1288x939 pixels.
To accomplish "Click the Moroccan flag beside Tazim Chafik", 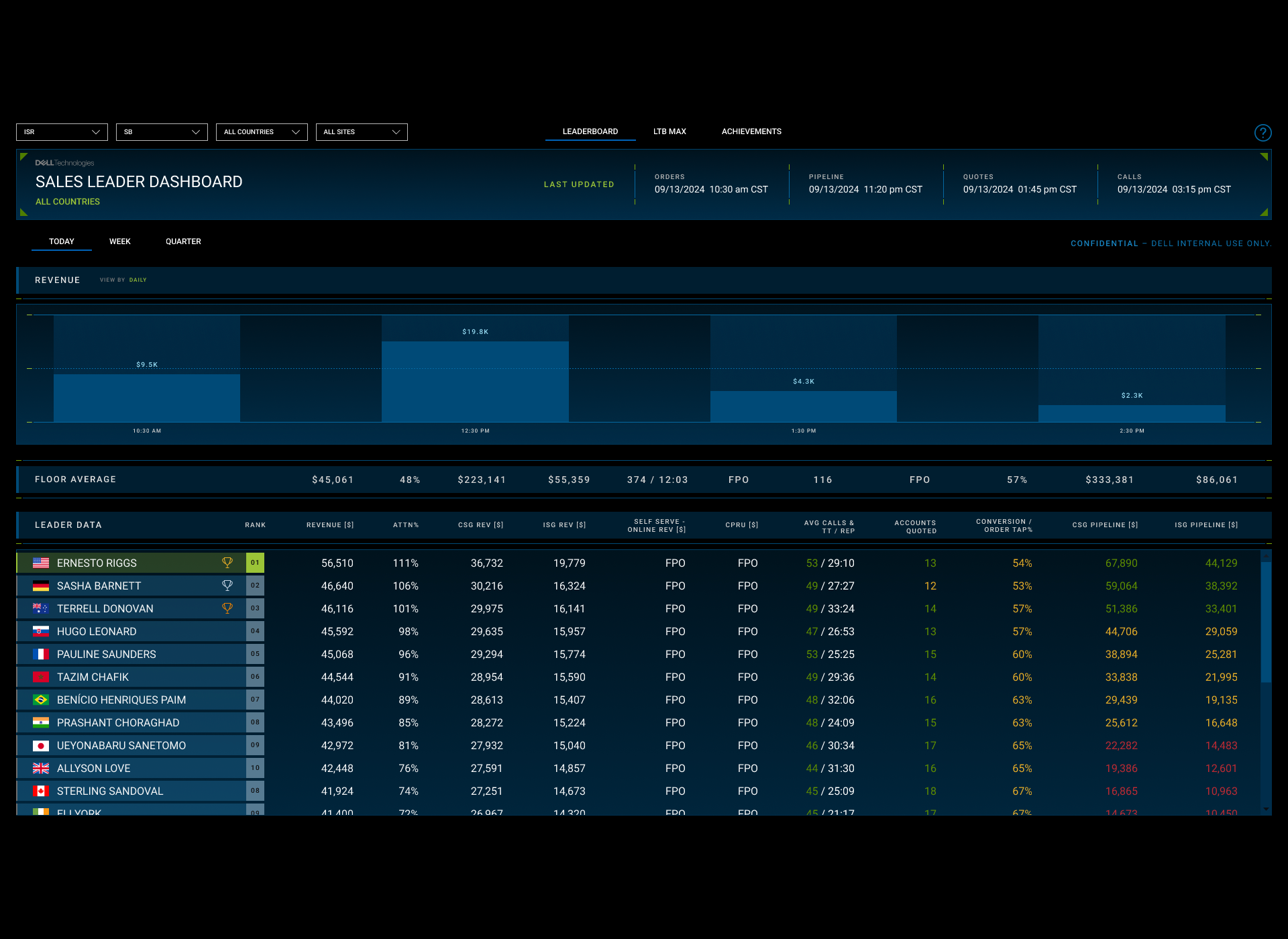I will (x=41, y=677).
